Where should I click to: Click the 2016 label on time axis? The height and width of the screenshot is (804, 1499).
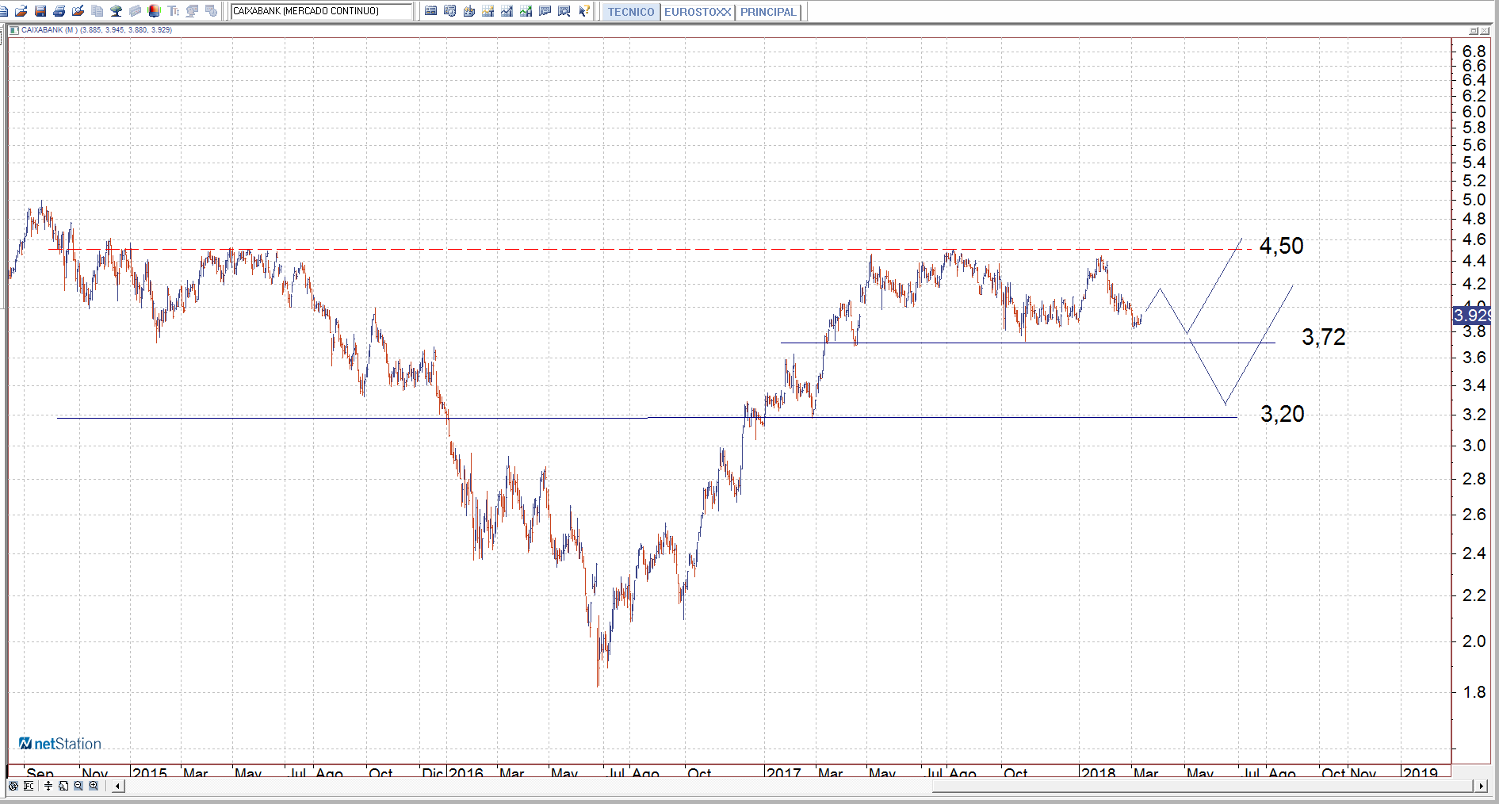tap(466, 773)
